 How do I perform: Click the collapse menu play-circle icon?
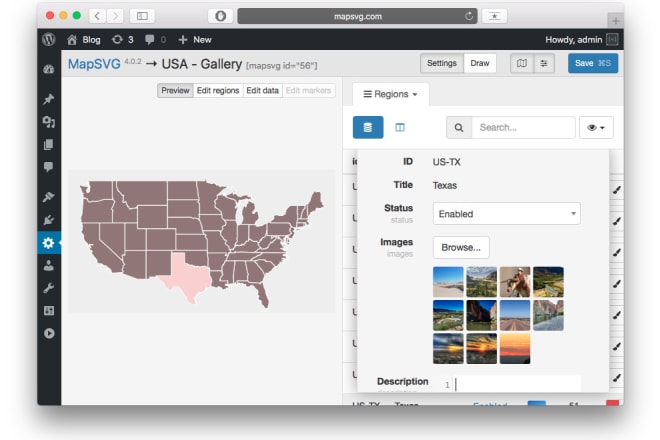[49, 333]
